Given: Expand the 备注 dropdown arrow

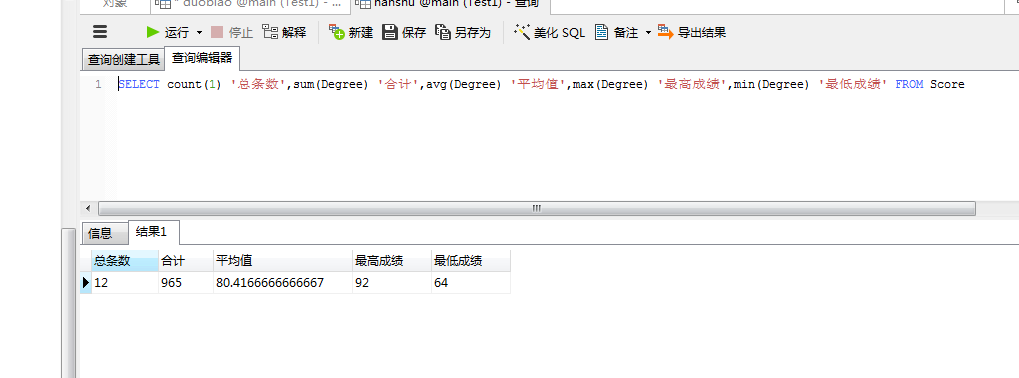Looking at the screenshot, I should (x=648, y=32).
